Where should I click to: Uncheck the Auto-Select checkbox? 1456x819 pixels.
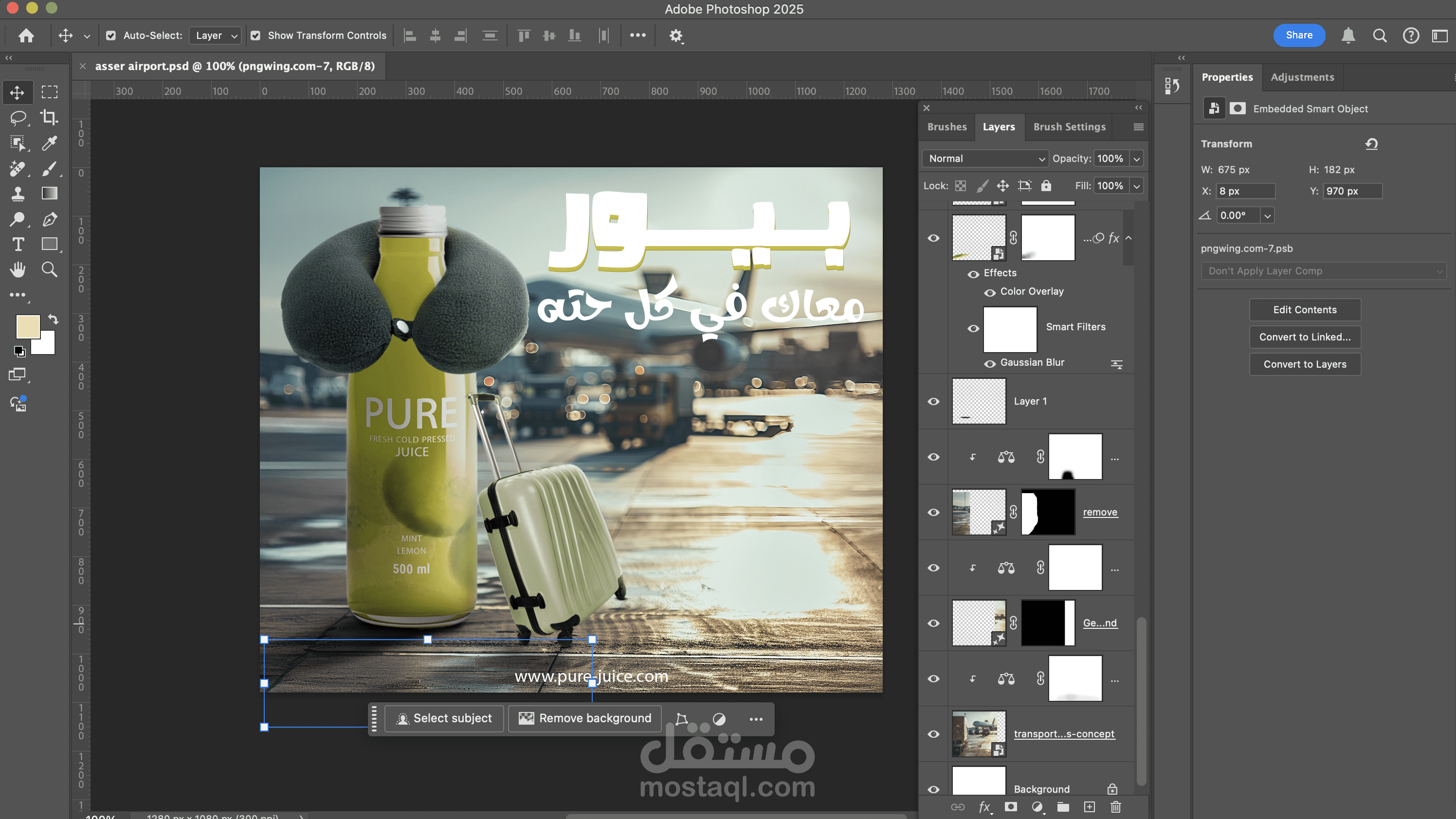point(111,36)
